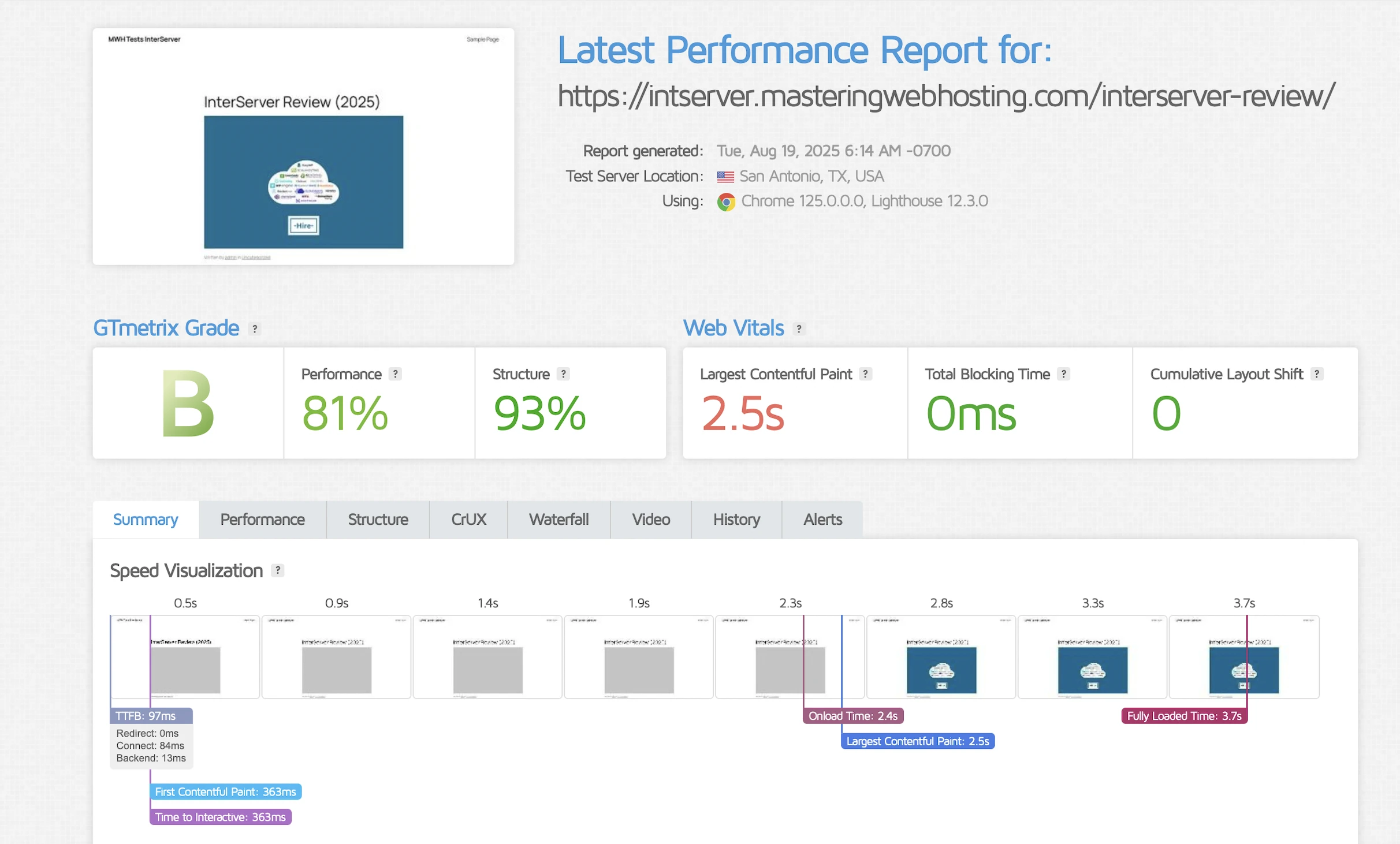Open the Waterfall tab
Viewport: 1400px width, 844px height.
pyautogui.click(x=558, y=520)
